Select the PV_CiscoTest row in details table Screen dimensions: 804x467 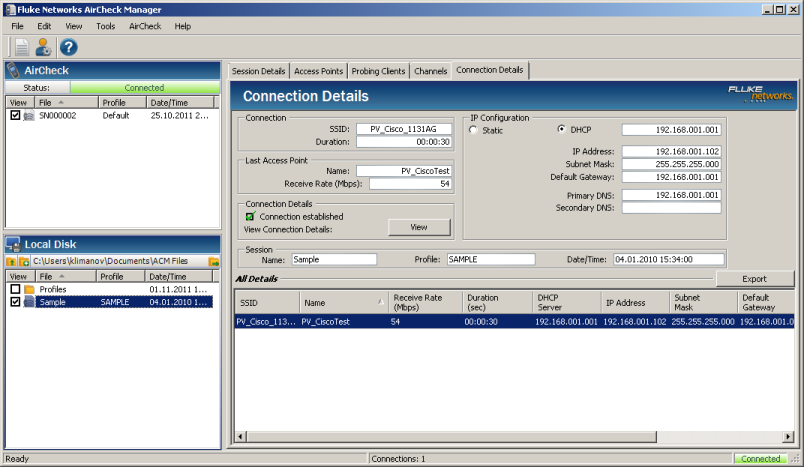click(x=514, y=321)
